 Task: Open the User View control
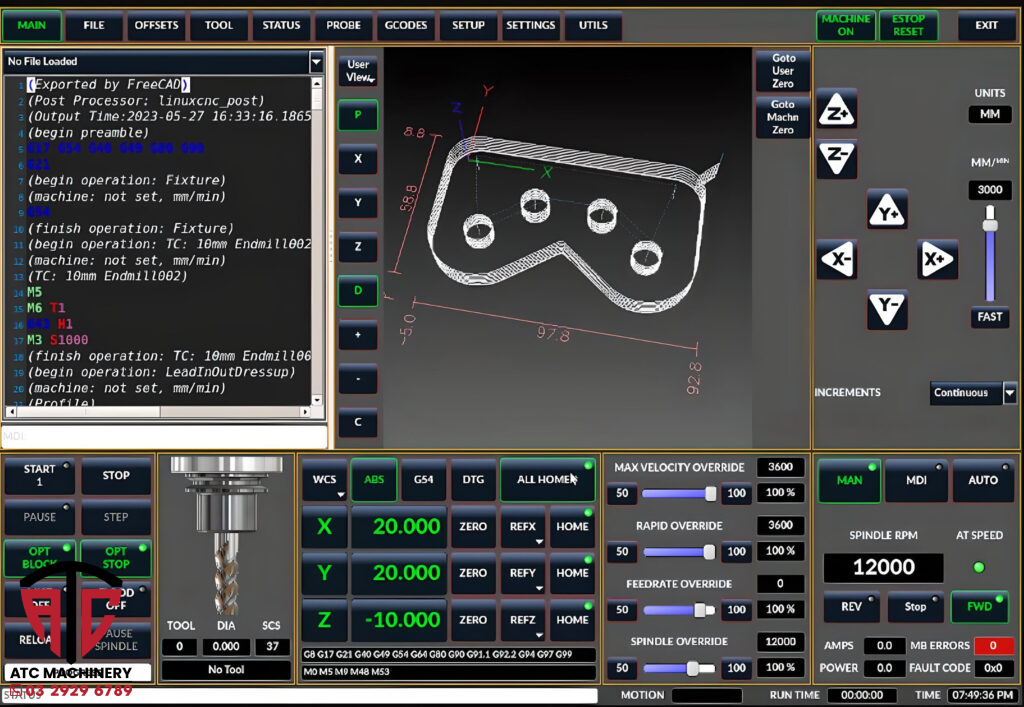pyautogui.click(x=358, y=70)
